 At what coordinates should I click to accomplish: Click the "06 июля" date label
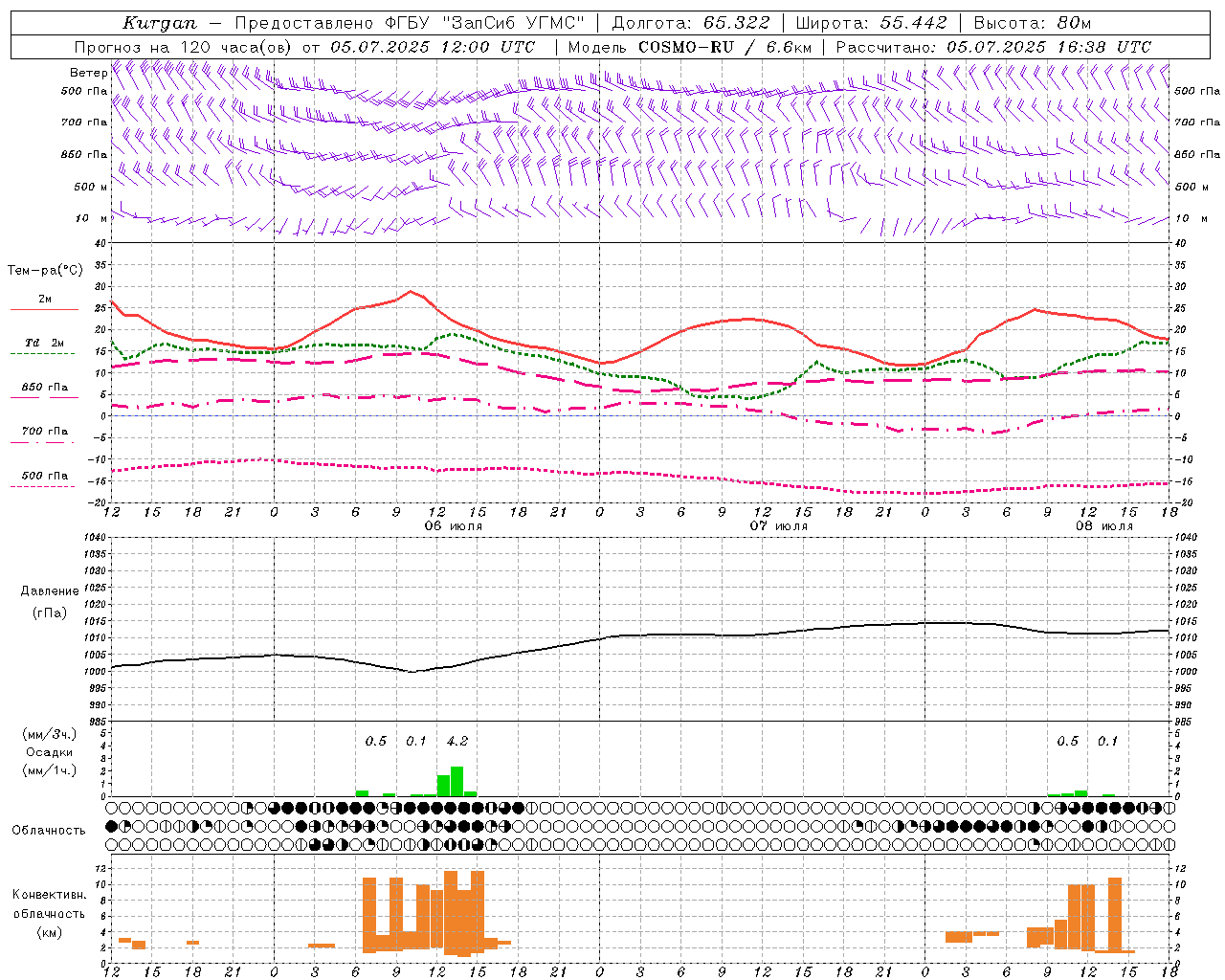pyautogui.click(x=454, y=526)
